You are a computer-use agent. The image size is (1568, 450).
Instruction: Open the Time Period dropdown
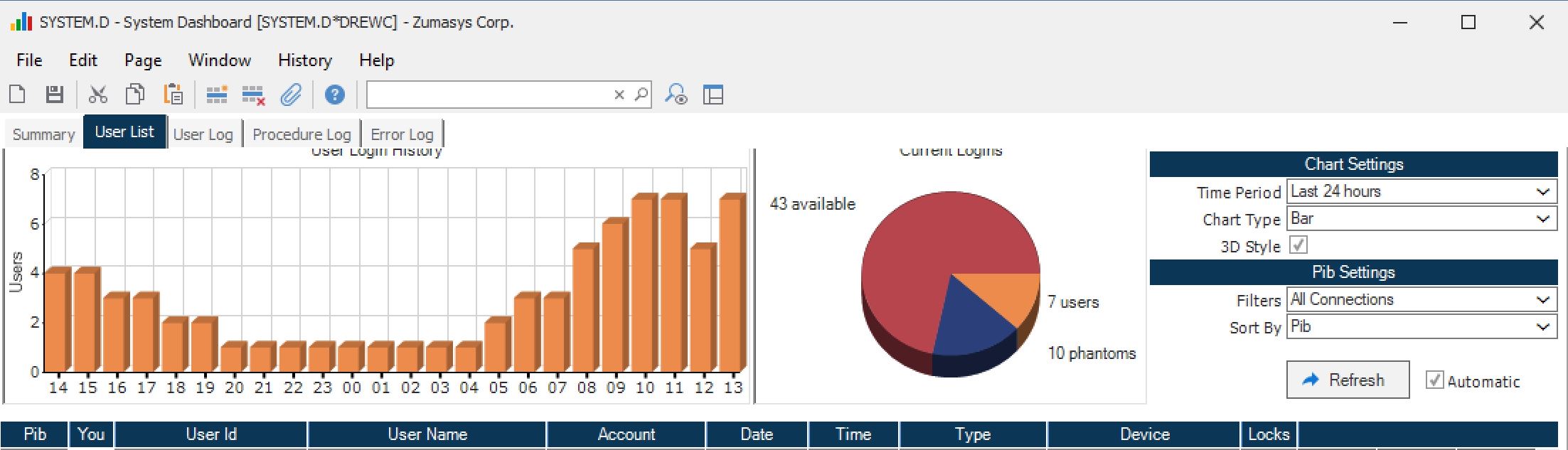click(x=1421, y=192)
